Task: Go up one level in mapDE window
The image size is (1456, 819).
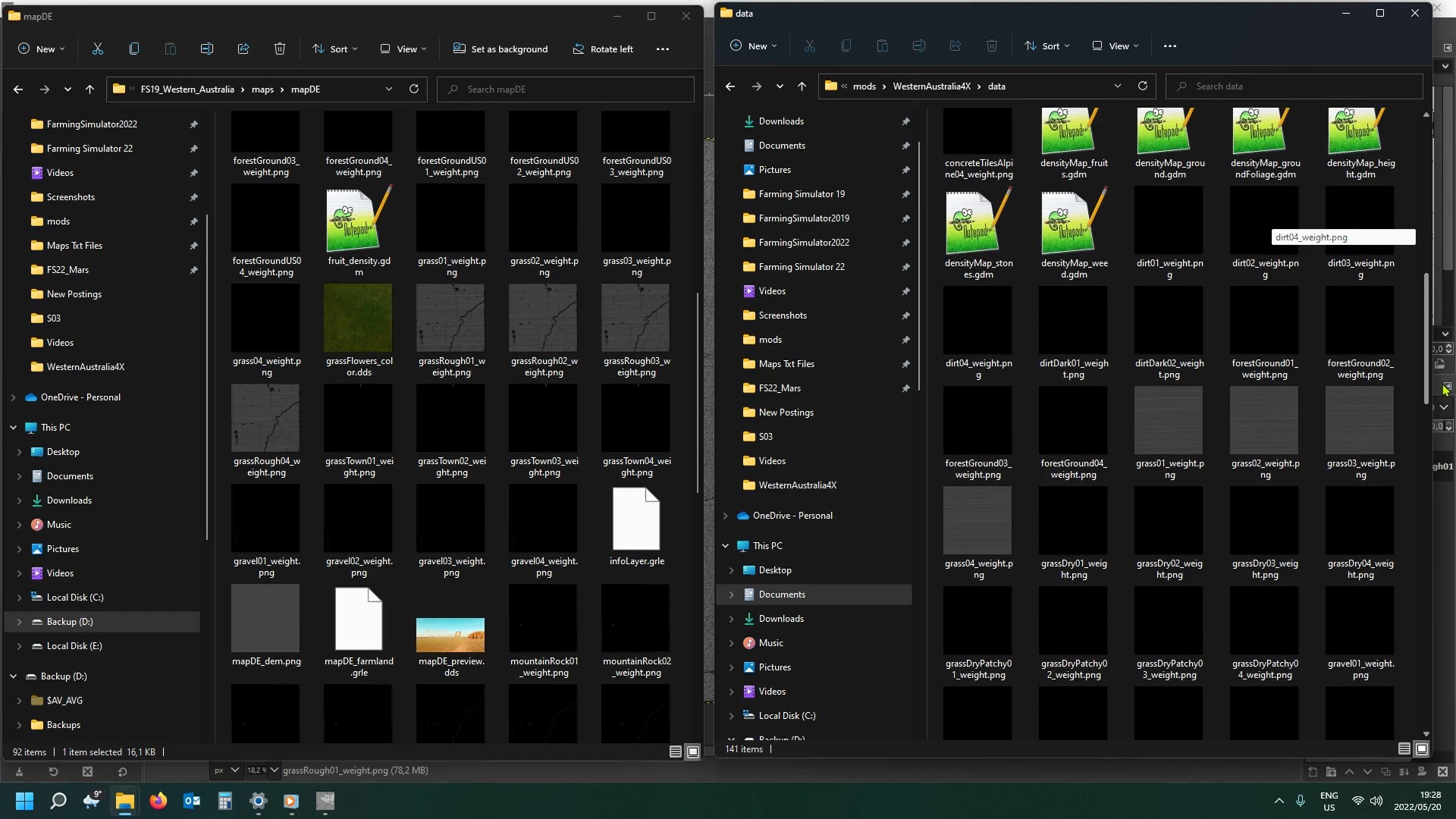Action: click(x=89, y=89)
